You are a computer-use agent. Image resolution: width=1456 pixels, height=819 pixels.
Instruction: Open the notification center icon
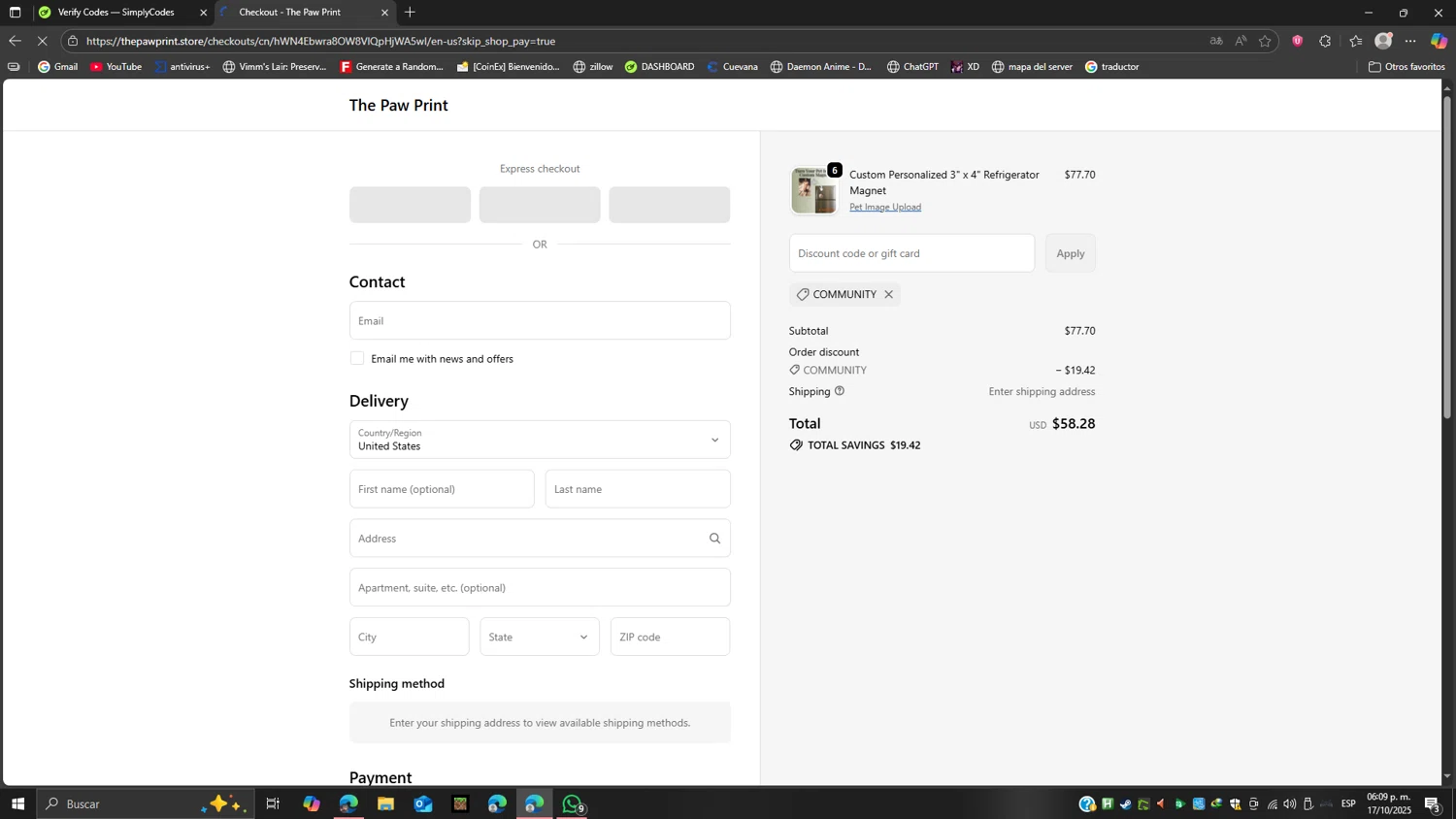tap(1433, 803)
